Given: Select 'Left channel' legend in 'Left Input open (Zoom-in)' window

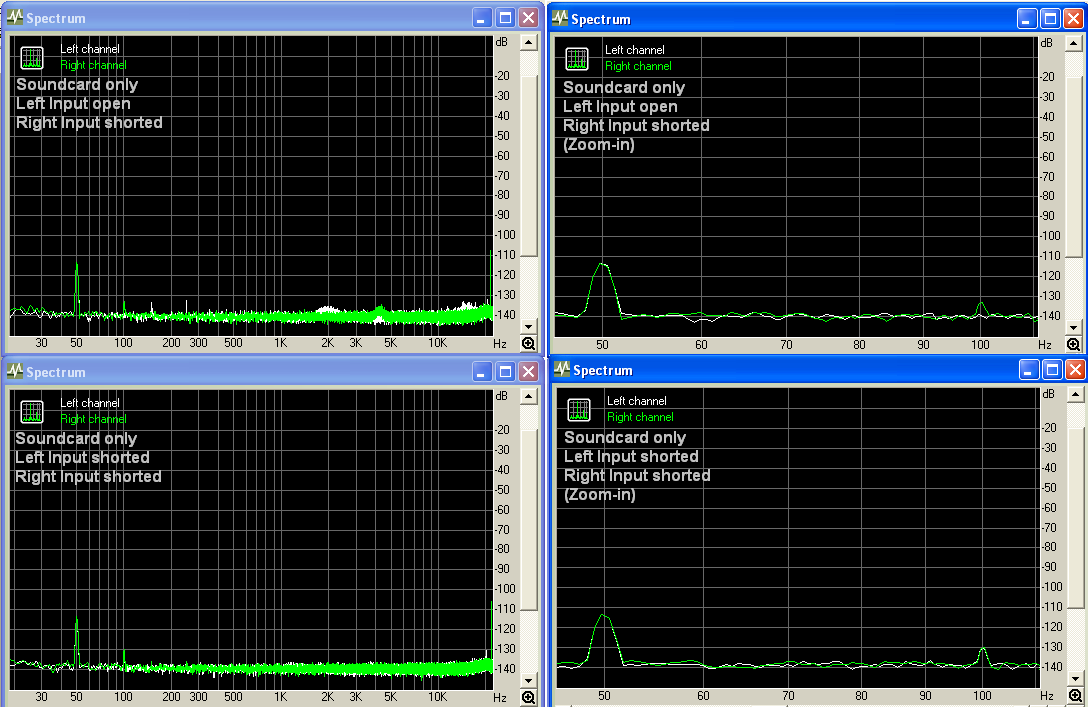Looking at the screenshot, I should click(x=634, y=50).
